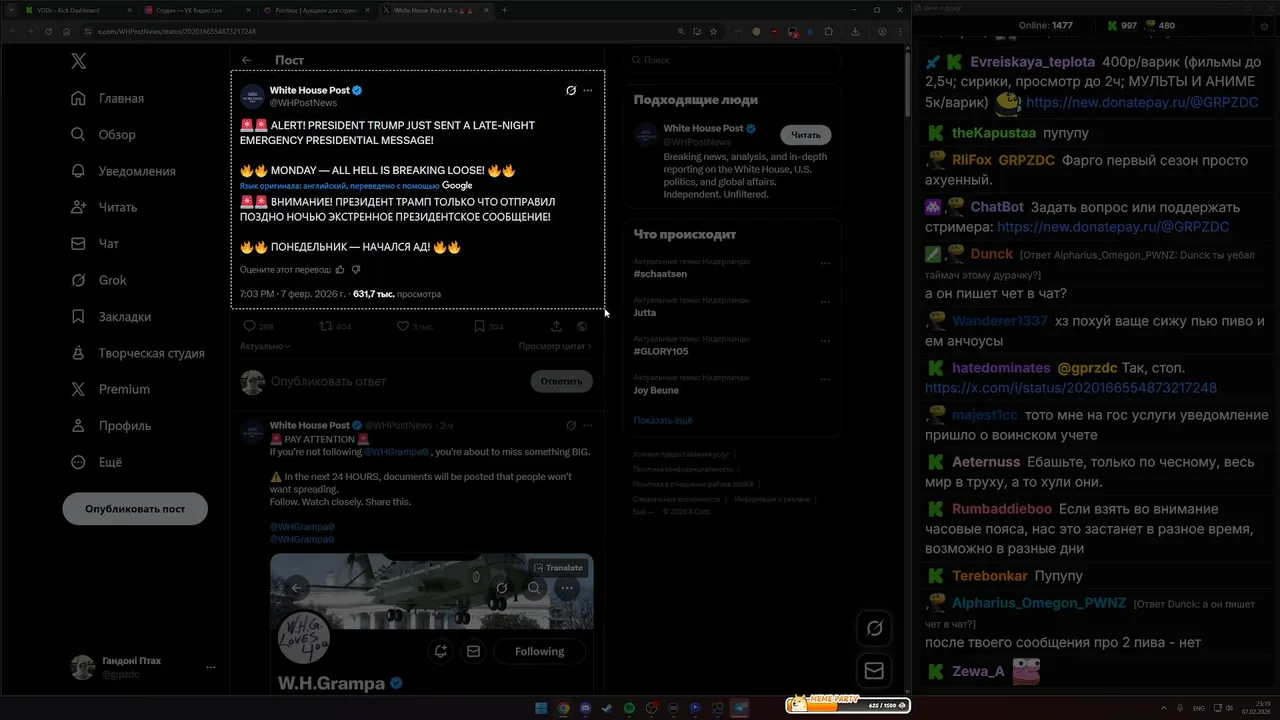
Task: Click the Translate button on the embedded image
Action: point(559,567)
